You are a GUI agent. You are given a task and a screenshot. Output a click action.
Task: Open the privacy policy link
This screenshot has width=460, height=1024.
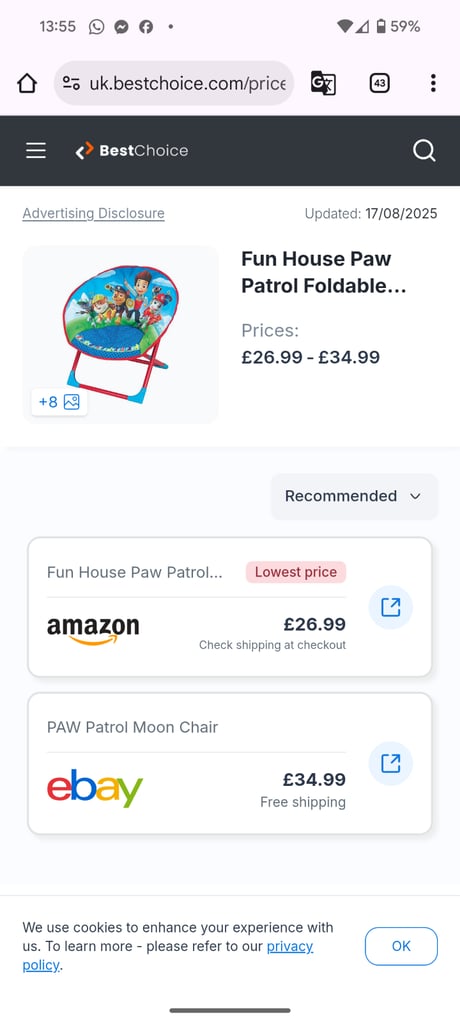(168, 955)
